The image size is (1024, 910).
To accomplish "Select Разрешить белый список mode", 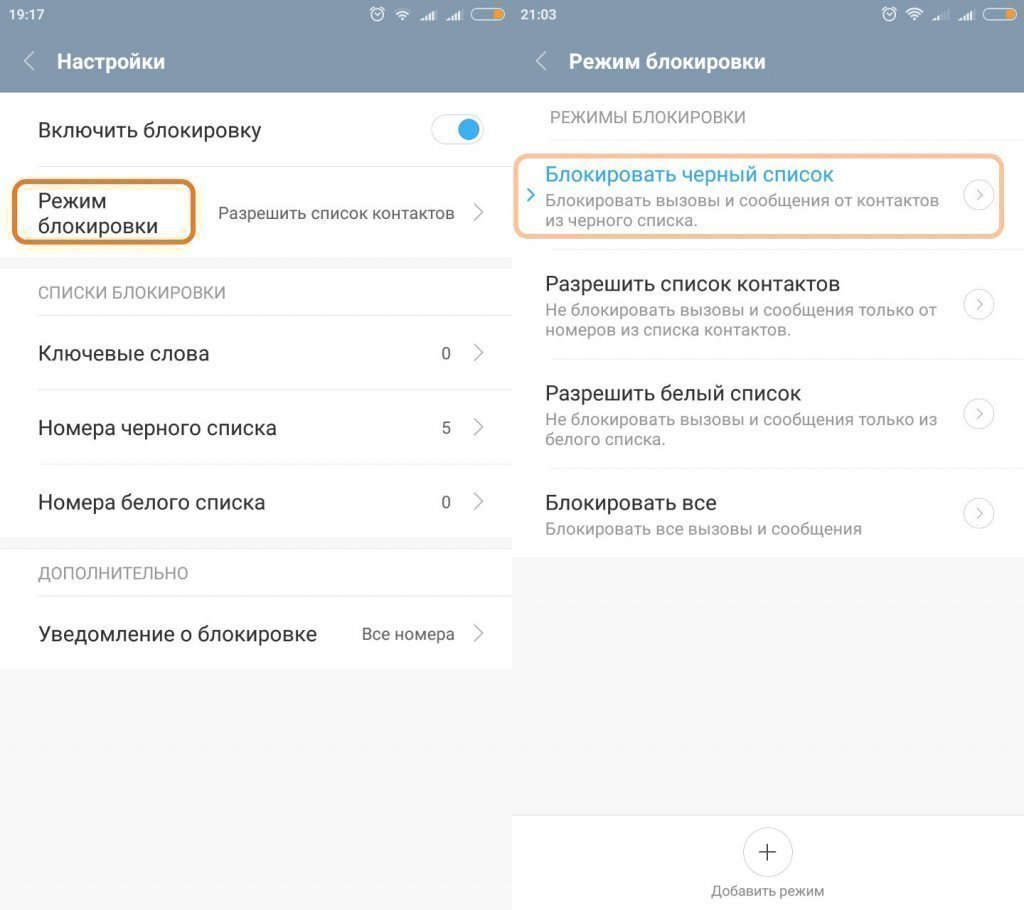I will 768,414.
